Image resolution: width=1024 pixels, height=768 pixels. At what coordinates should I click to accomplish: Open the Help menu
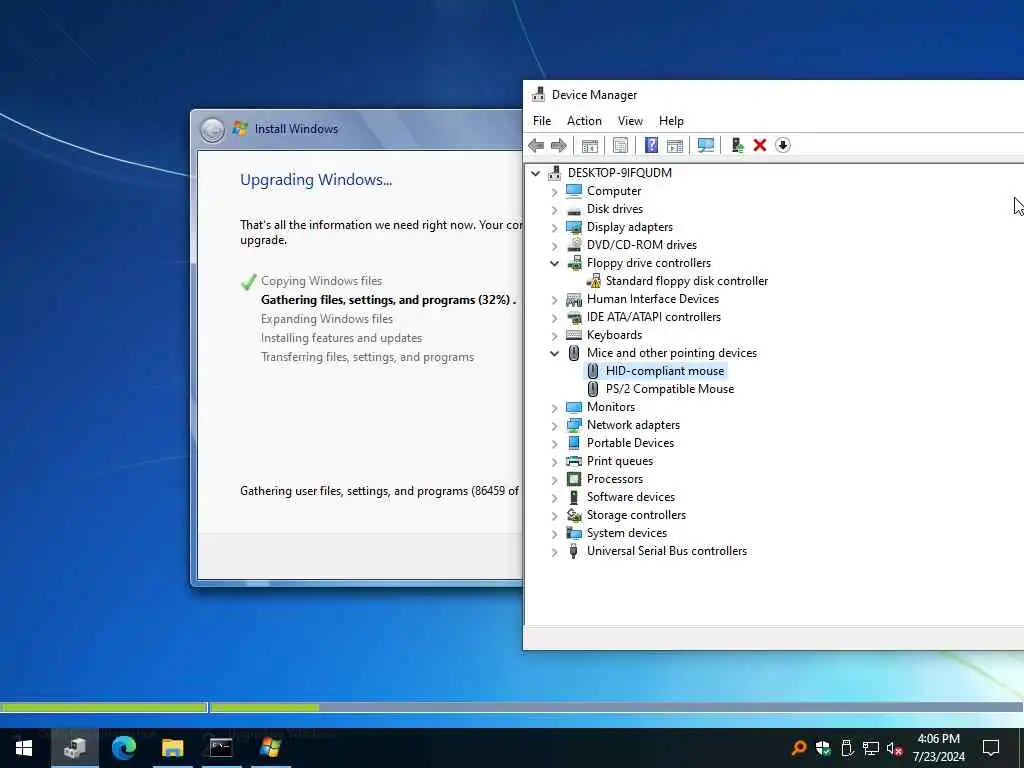[671, 121]
